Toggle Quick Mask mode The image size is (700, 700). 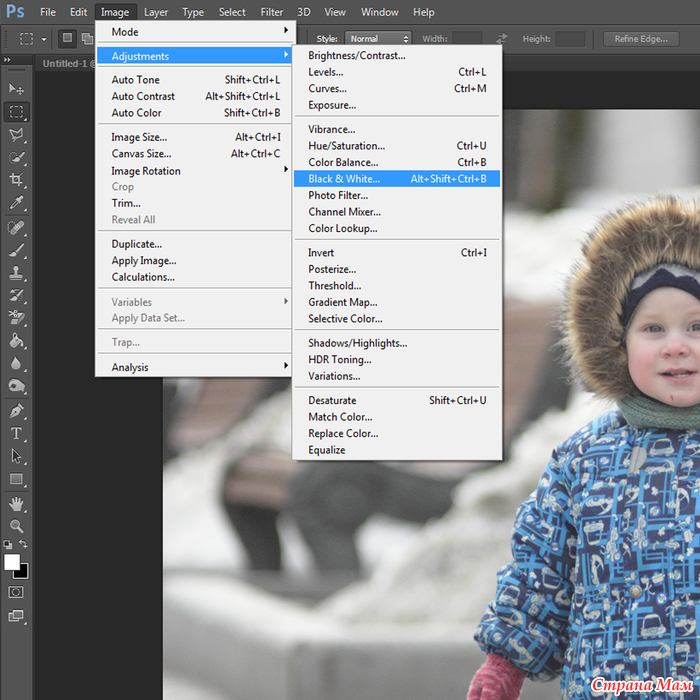click(x=16, y=592)
